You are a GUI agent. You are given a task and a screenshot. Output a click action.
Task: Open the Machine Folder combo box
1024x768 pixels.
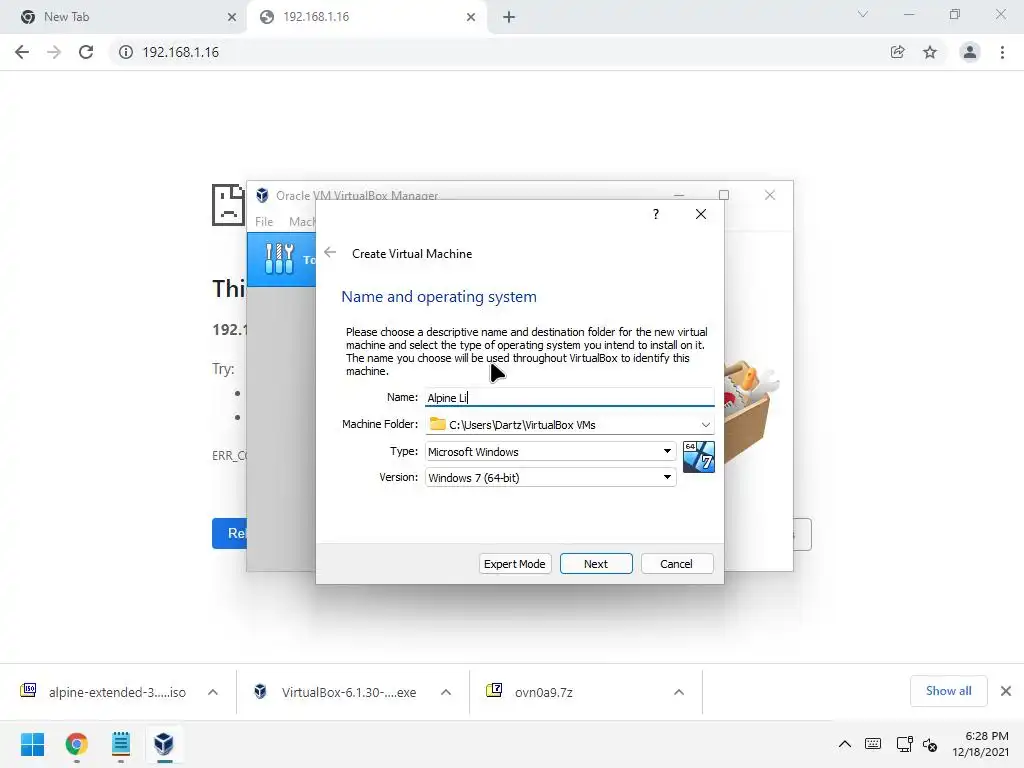pos(569,424)
